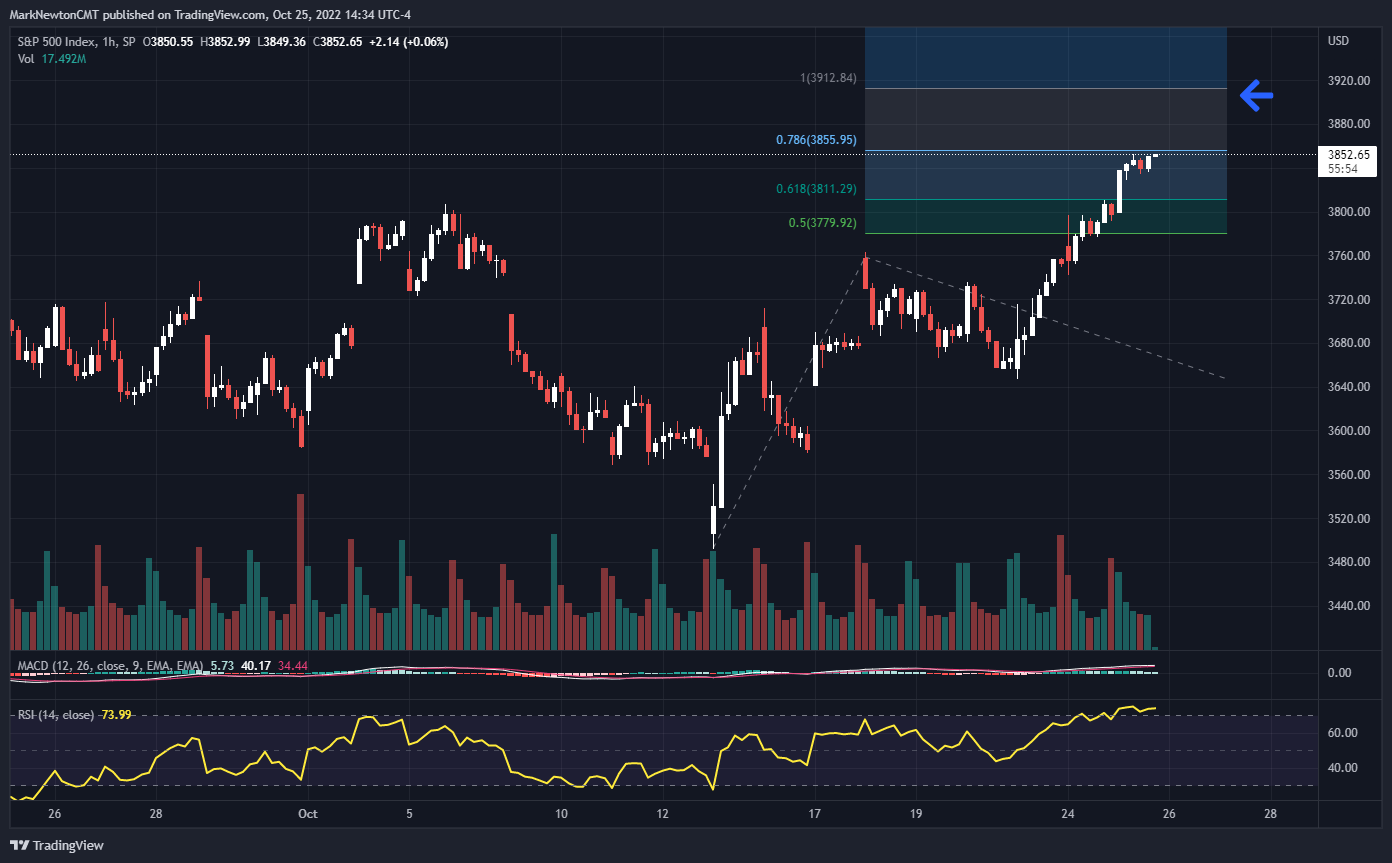Open the USD currency selector
This screenshot has width=1392, height=863.
(1338, 41)
